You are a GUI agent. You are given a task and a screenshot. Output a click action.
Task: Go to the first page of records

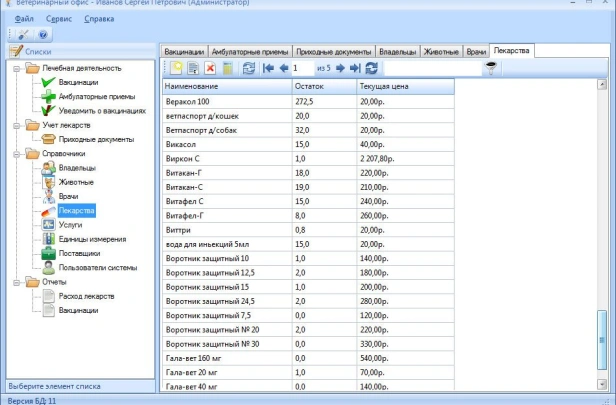click(268, 68)
